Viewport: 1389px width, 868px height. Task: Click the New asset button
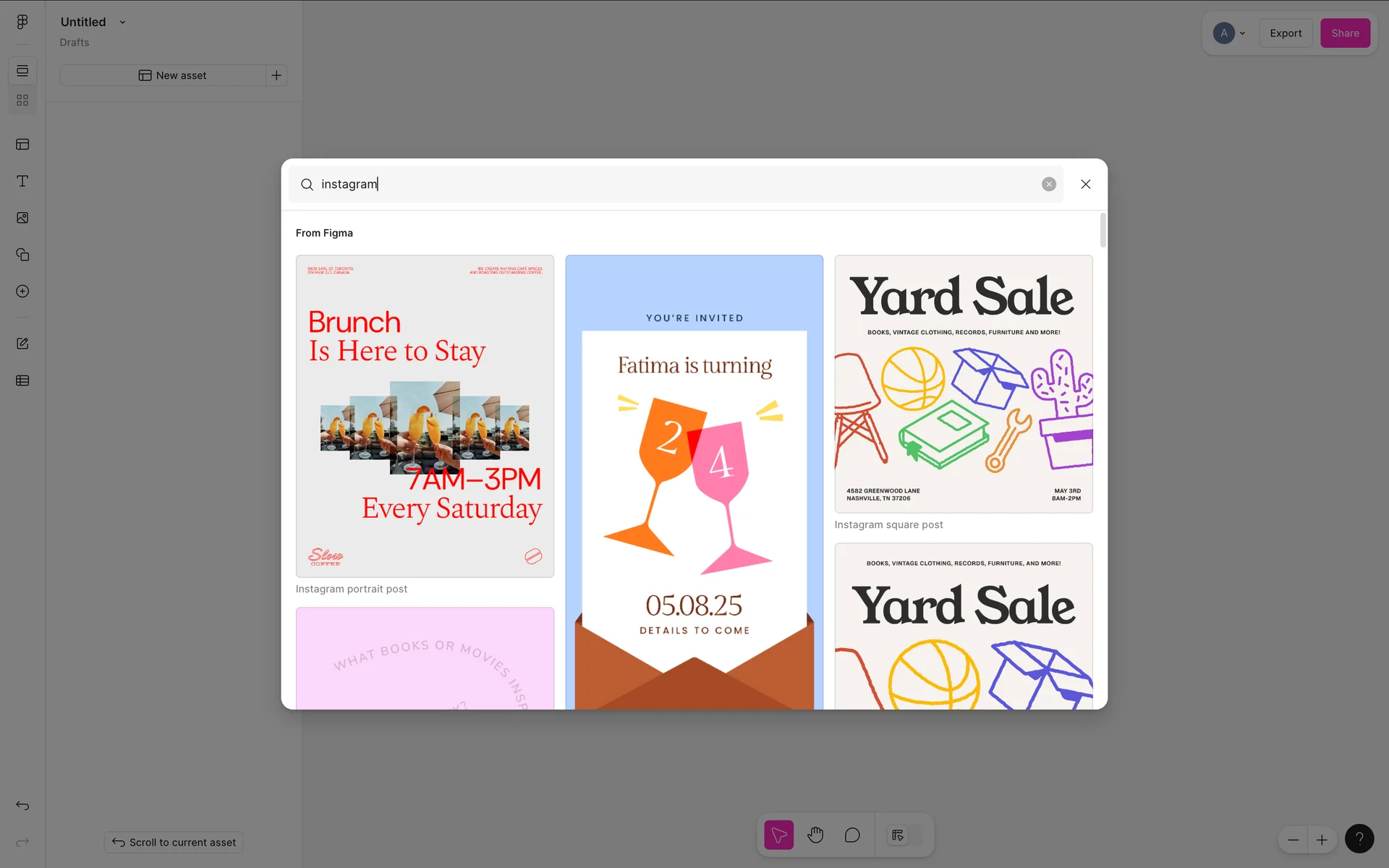coord(172,75)
